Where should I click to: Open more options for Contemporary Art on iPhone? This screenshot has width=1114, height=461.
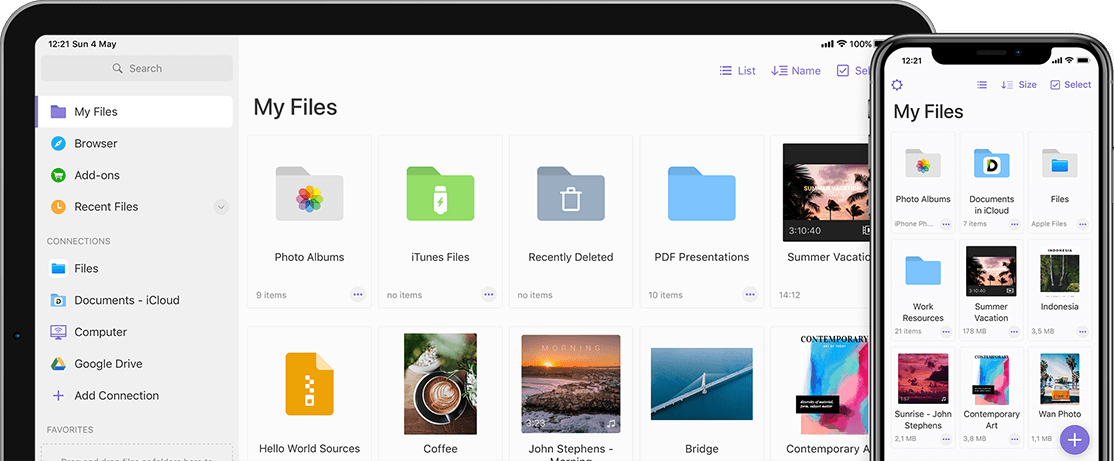[x=1014, y=440]
